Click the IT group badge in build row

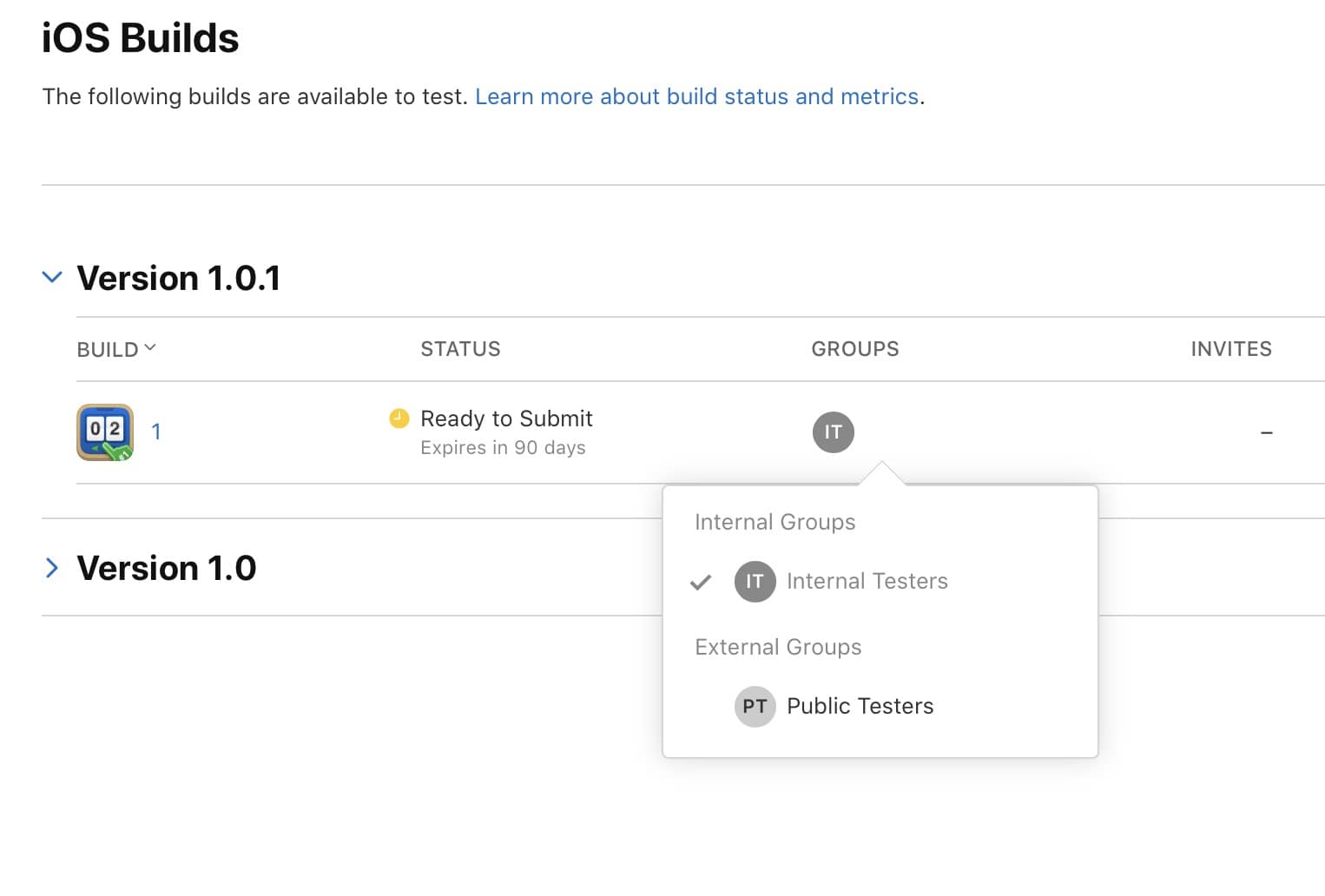click(833, 432)
